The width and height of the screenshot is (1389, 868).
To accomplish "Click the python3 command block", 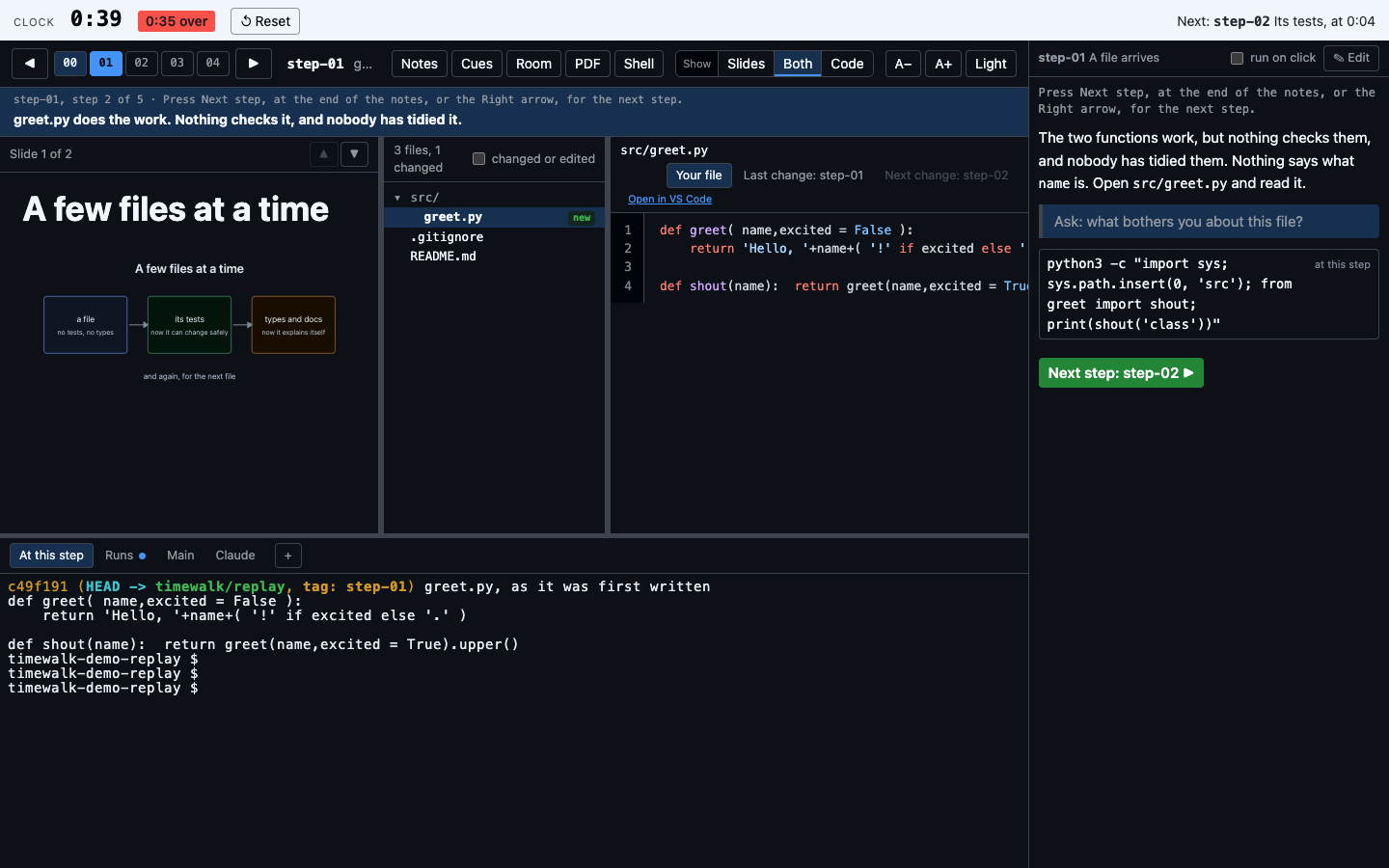I will click(x=1209, y=294).
